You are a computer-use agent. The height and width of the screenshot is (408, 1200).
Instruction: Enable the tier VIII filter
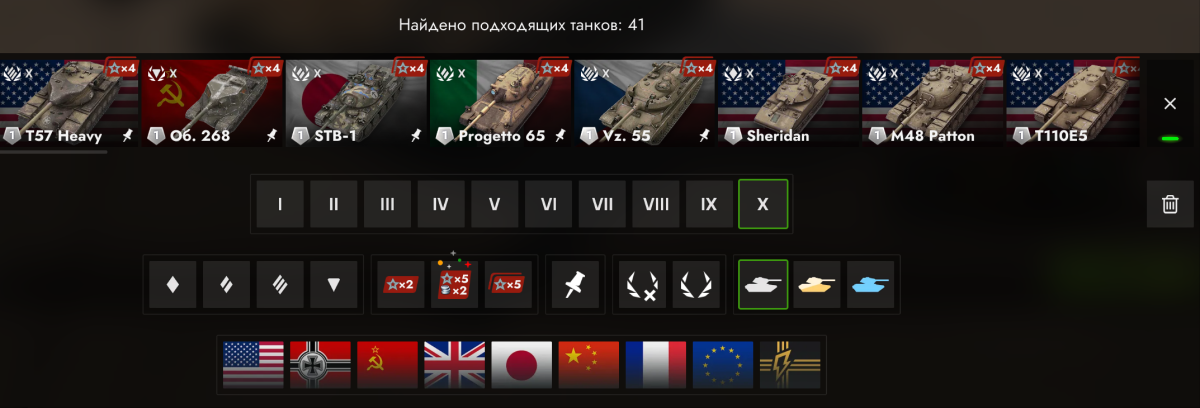pyautogui.click(x=656, y=204)
